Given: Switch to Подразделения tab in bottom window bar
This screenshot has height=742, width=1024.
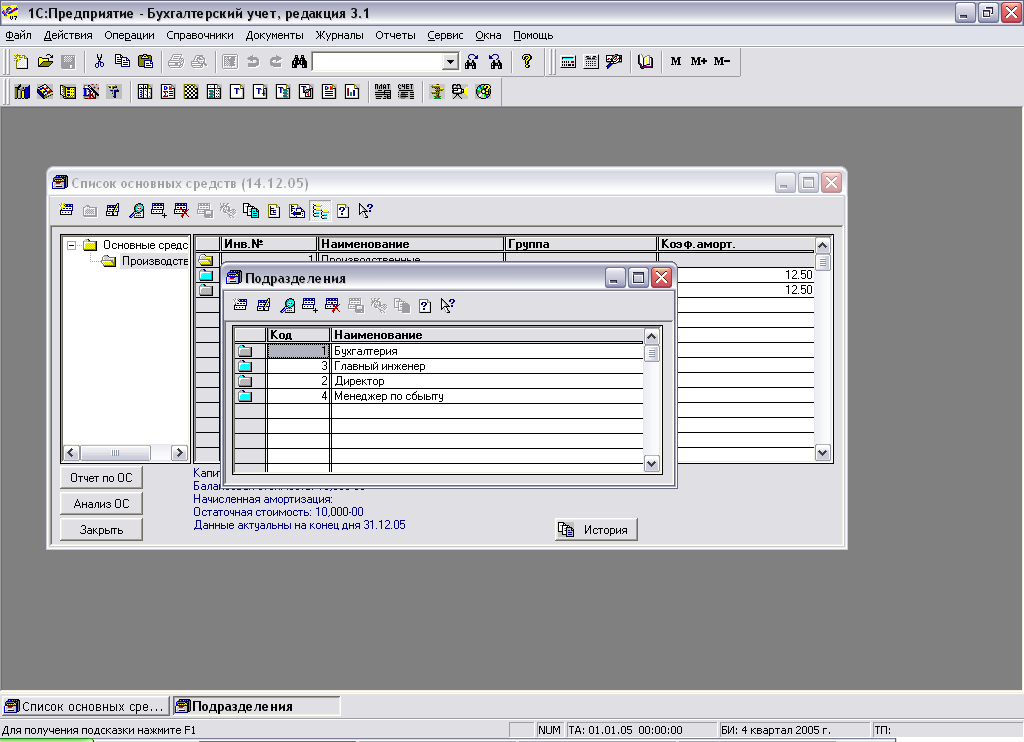Looking at the screenshot, I should 256,706.
